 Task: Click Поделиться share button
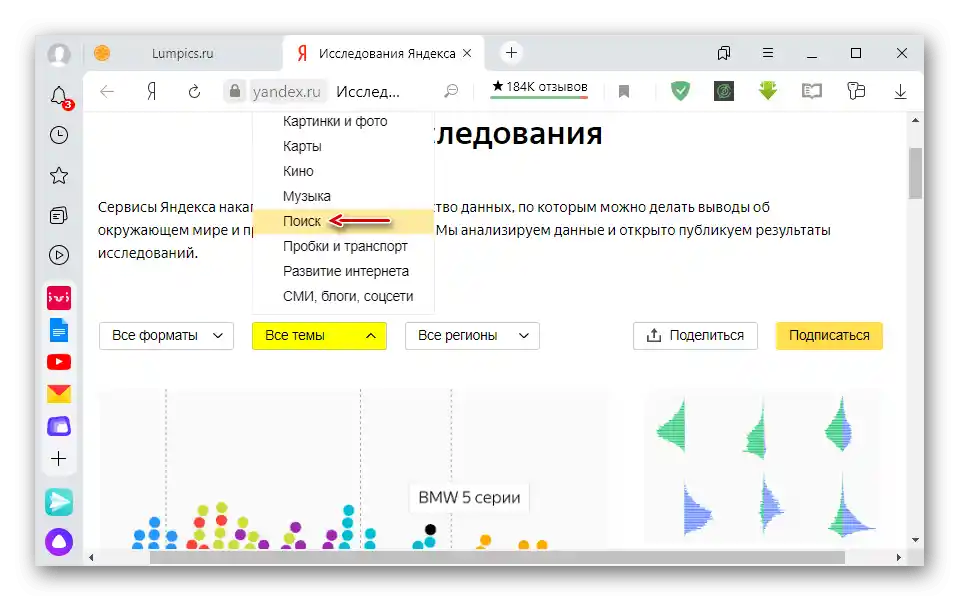click(695, 336)
